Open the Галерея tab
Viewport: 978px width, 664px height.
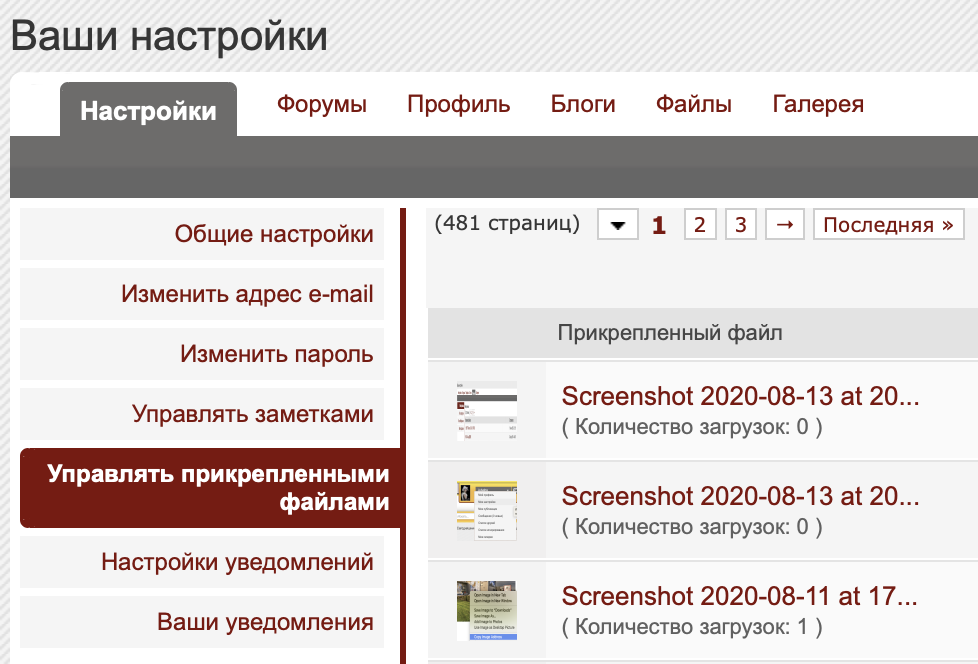point(818,104)
